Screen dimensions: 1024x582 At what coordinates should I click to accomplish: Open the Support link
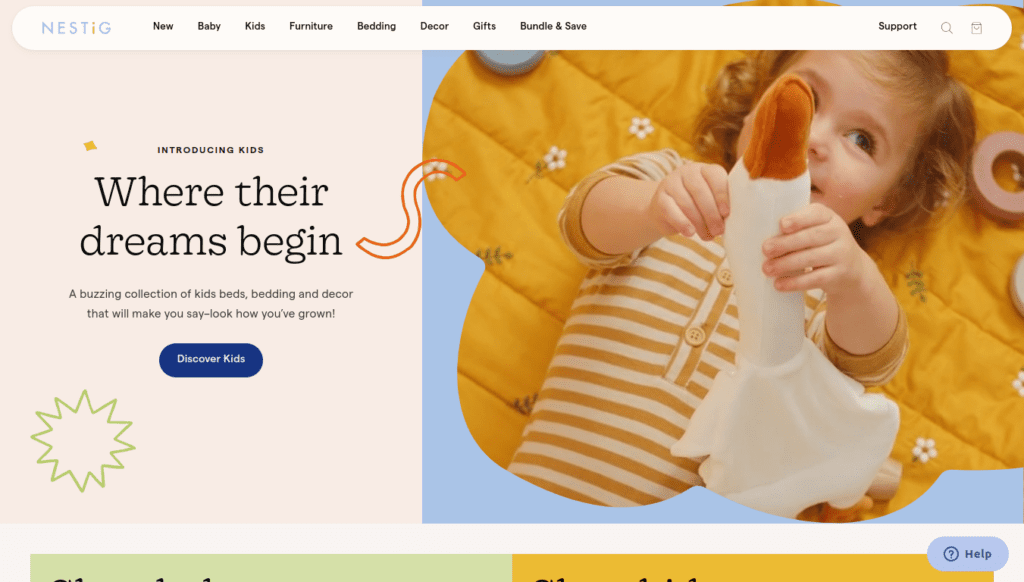(897, 26)
